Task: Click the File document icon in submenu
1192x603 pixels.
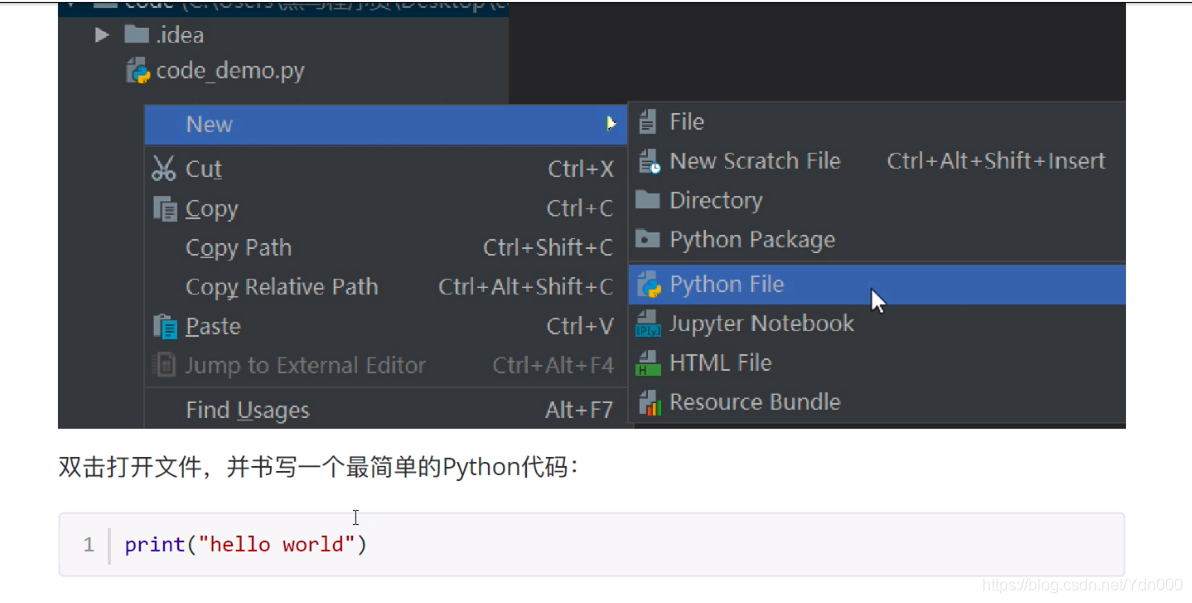Action: coord(647,122)
